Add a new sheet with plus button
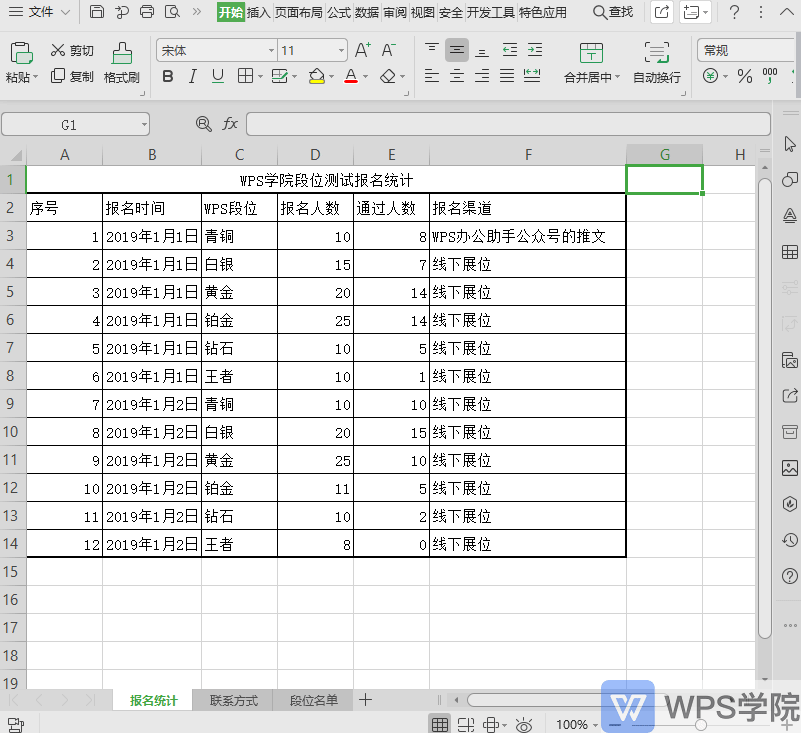Viewport: 801px width, 733px height. [365, 700]
